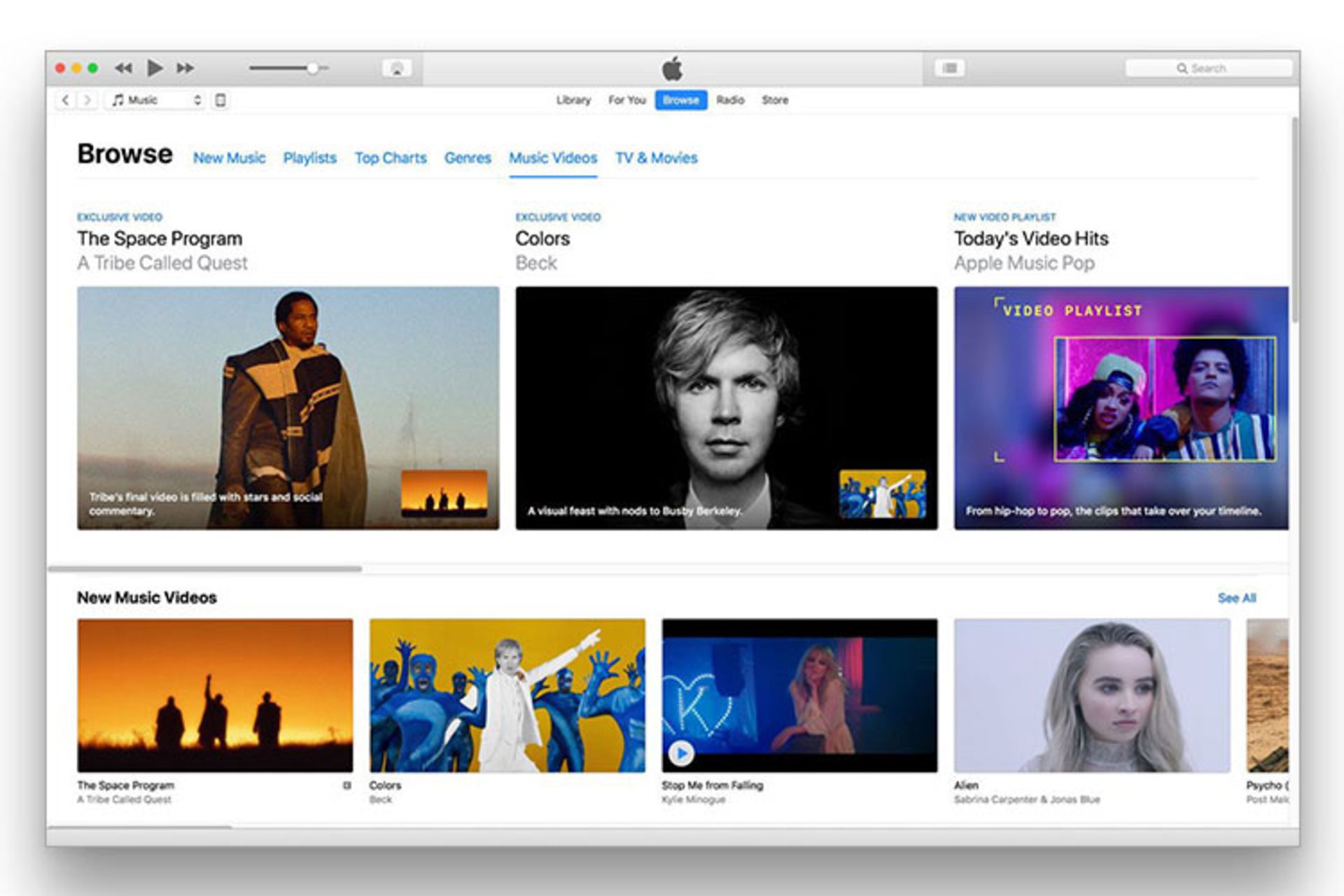Select the Top Charts tab

point(391,156)
